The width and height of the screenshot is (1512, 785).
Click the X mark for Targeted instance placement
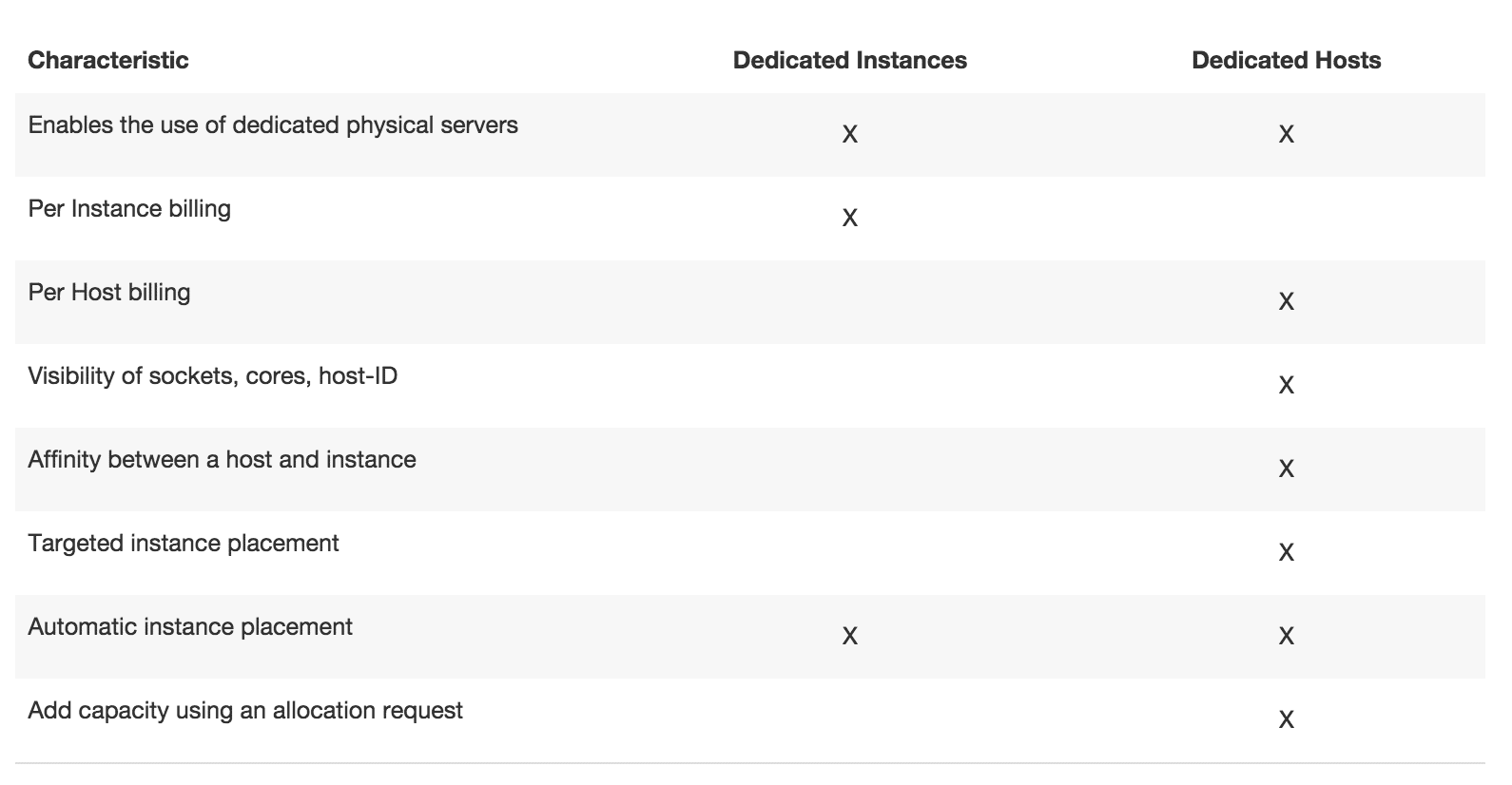pos(1286,552)
